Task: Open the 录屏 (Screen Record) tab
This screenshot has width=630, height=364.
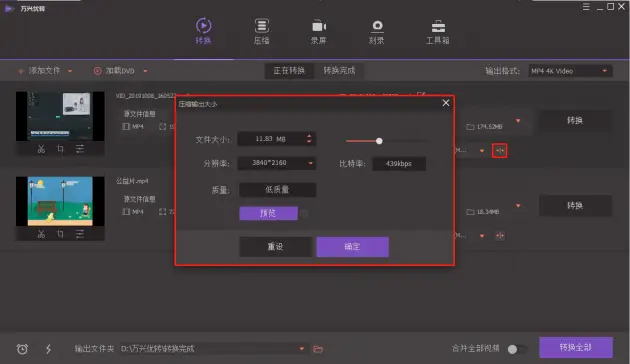Action: point(318,31)
